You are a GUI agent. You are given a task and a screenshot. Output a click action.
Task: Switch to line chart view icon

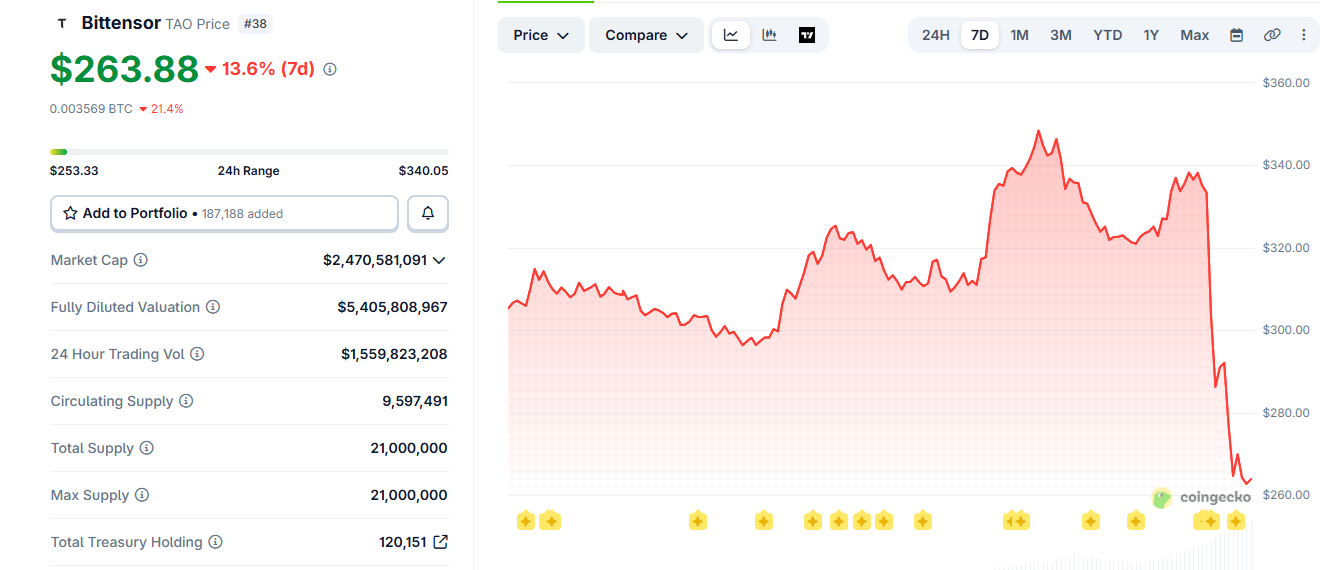coord(731,35)
